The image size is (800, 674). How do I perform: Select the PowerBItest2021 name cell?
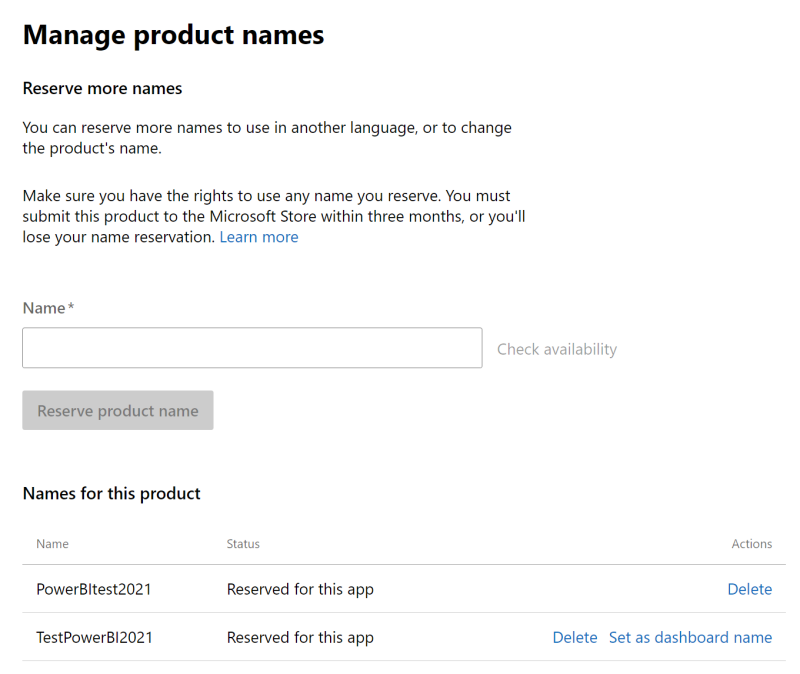(94, 589)
